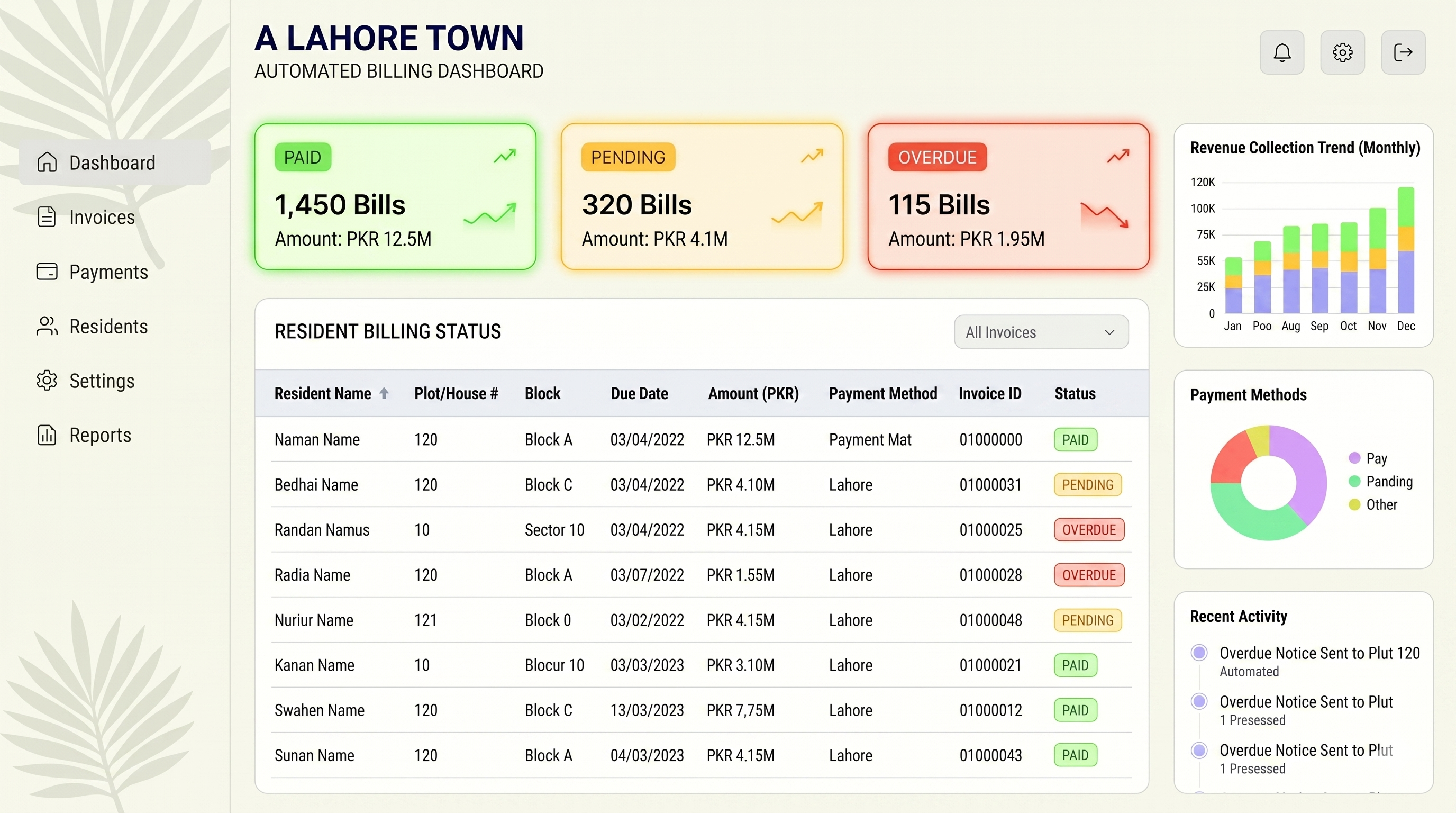Select the Invoices icon in the sidebar
This screenshot has height=813, width=1456.
tap(47, 216)
